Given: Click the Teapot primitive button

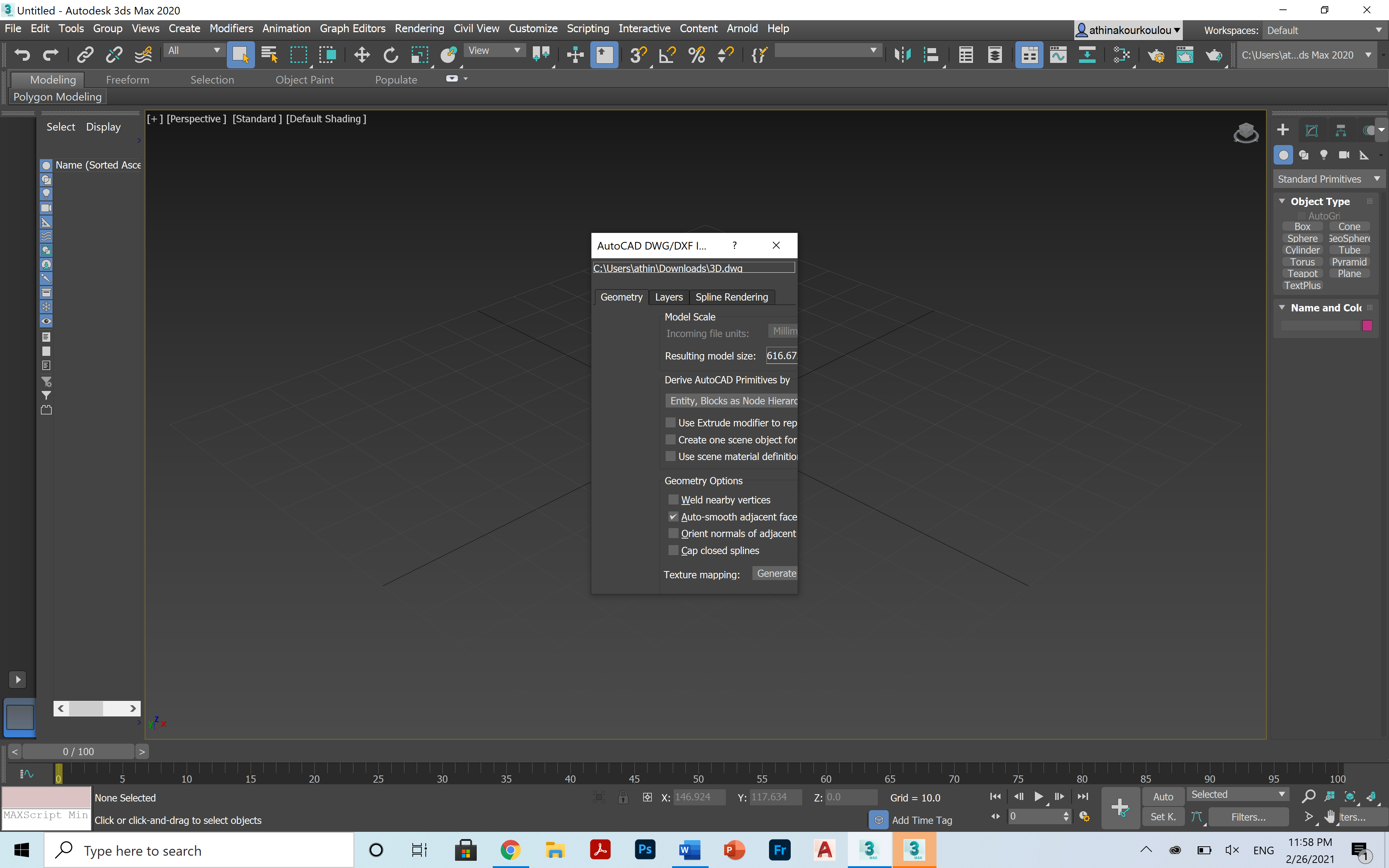Looking at the screenshot, I should coord(1302,273).
